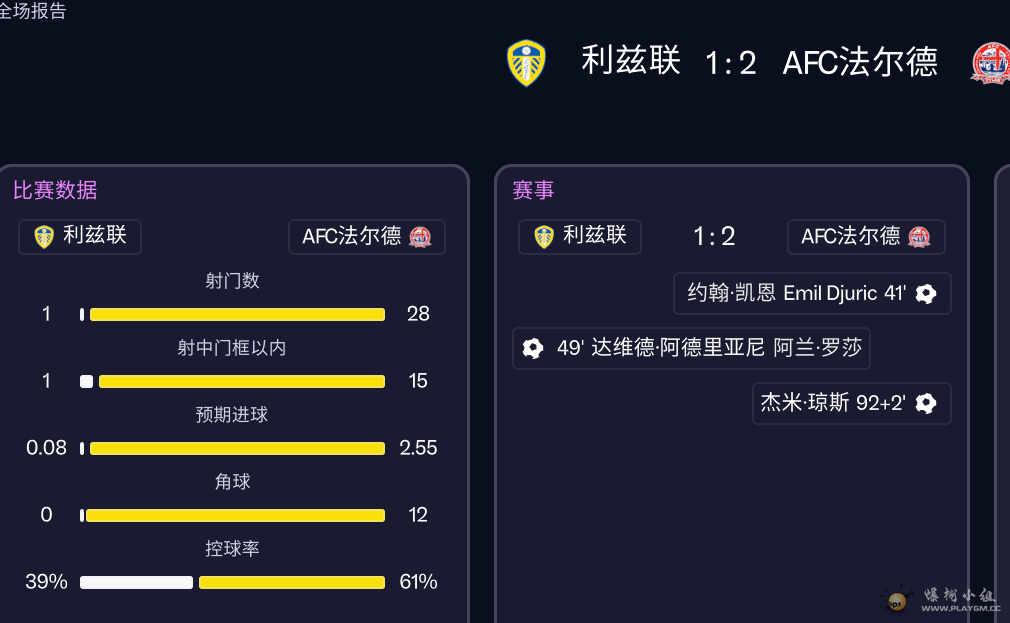
Task: Click the 控球率 possession bar
Action: click(x=232, y=582)
